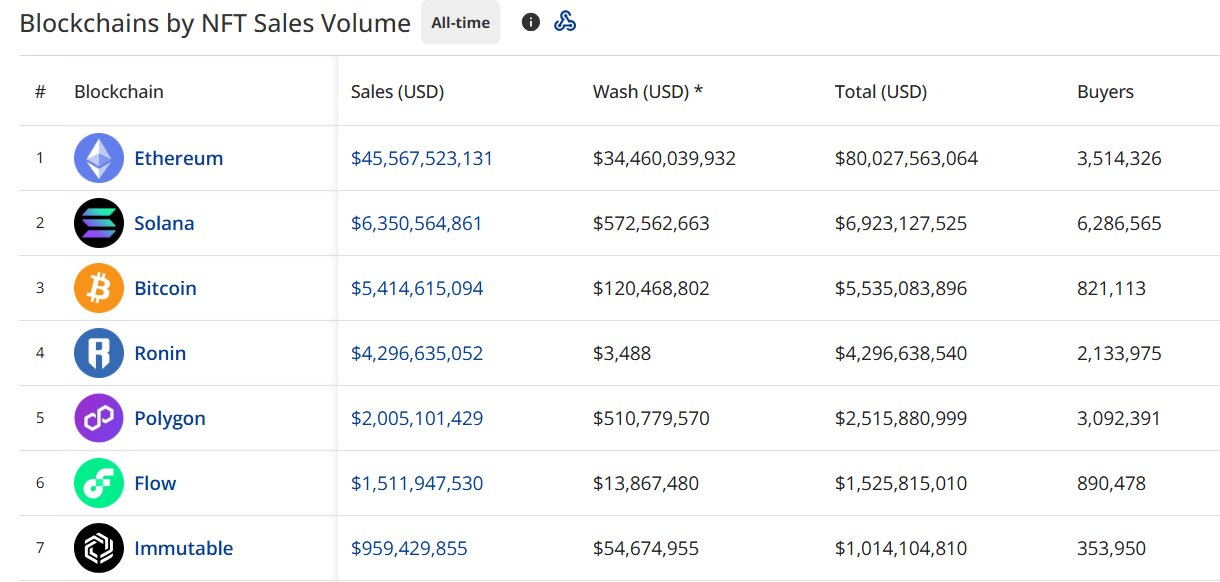
Task: Open the Ethereum blockchain link
Action: [x=179, y=158]
